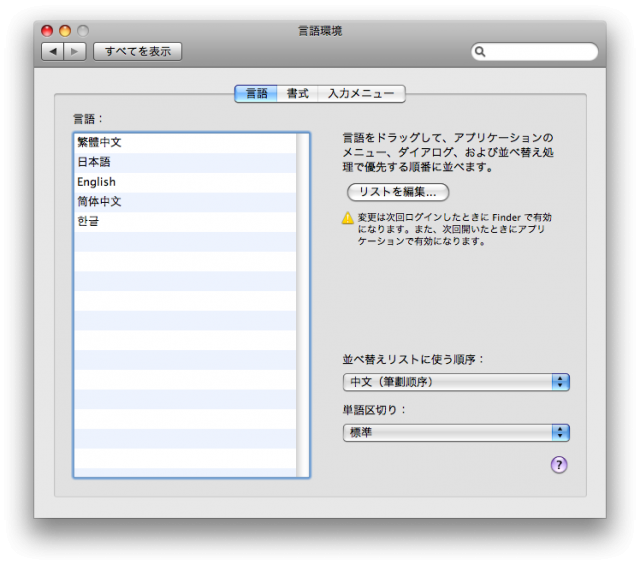
Task: Select 简体中文 in the language list
Action: [x=185, y=201]
